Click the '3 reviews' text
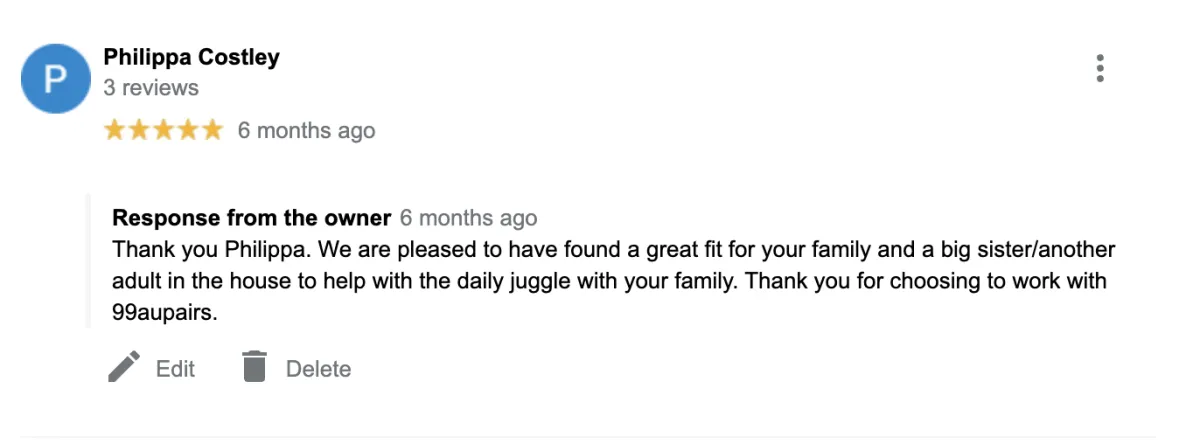 tap(151, 88)
